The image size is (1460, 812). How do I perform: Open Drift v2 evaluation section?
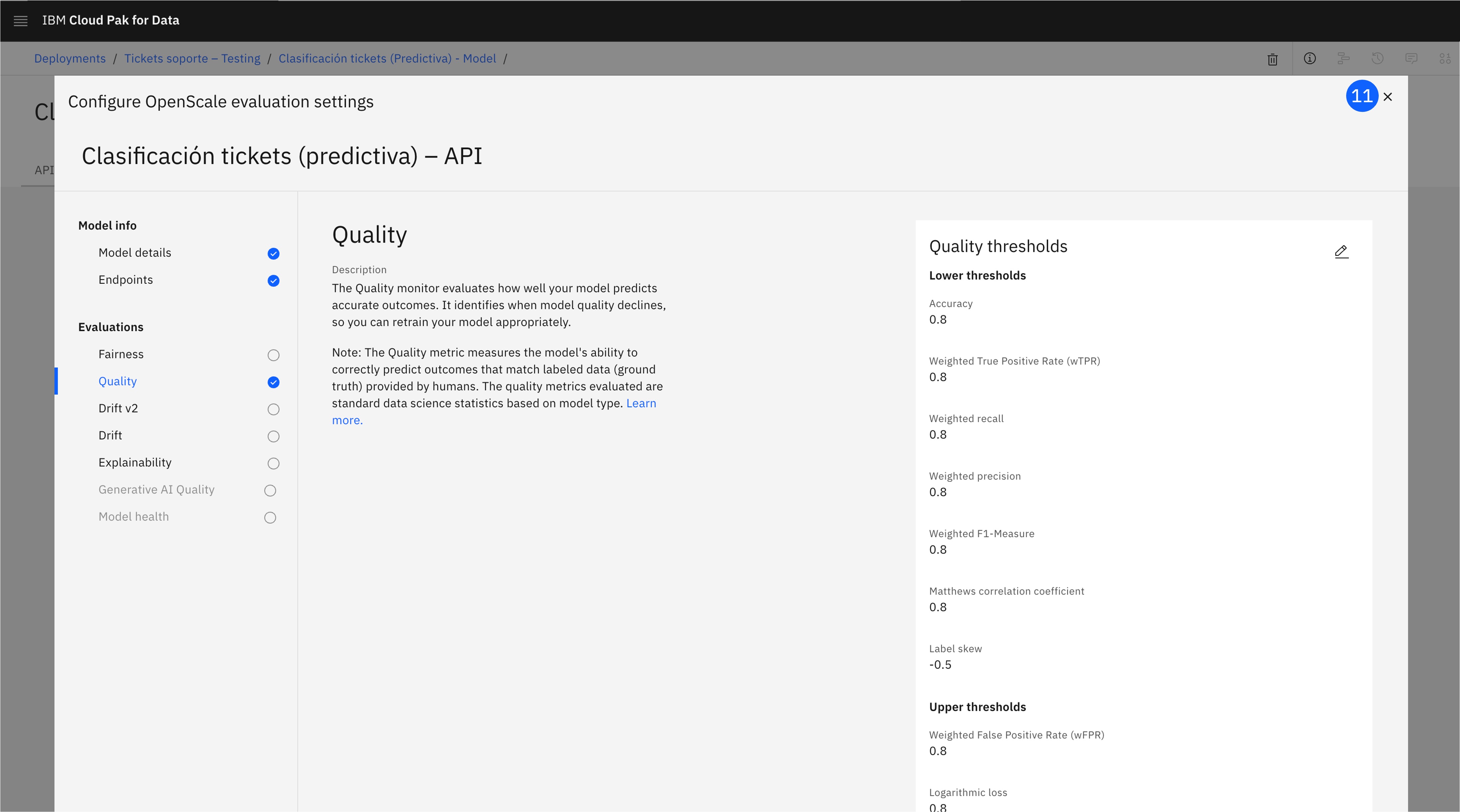point(118,408)
